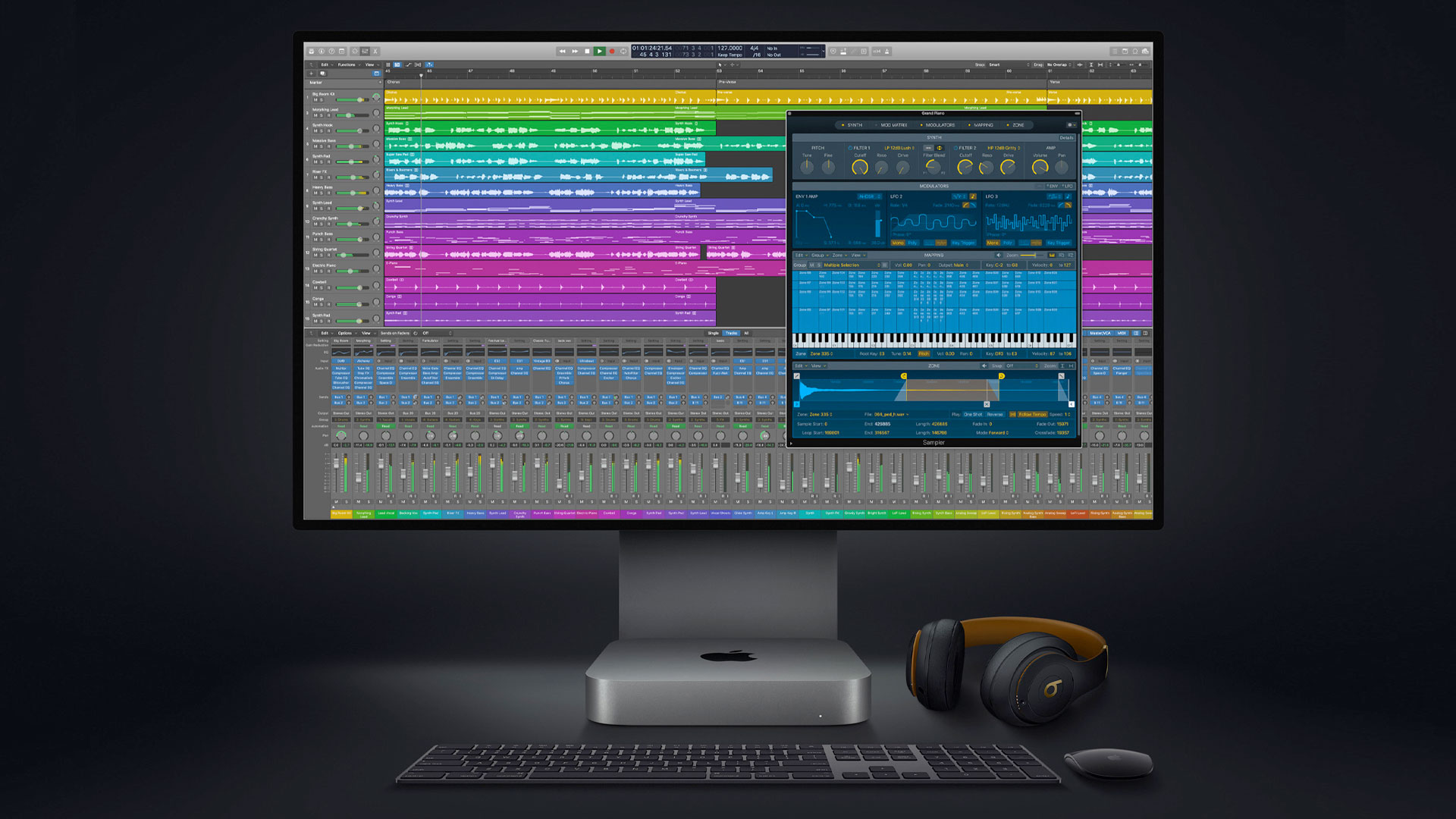The image size is (1456, 819).
Task: Select the Single view in the Mixer
Action: 713,333
